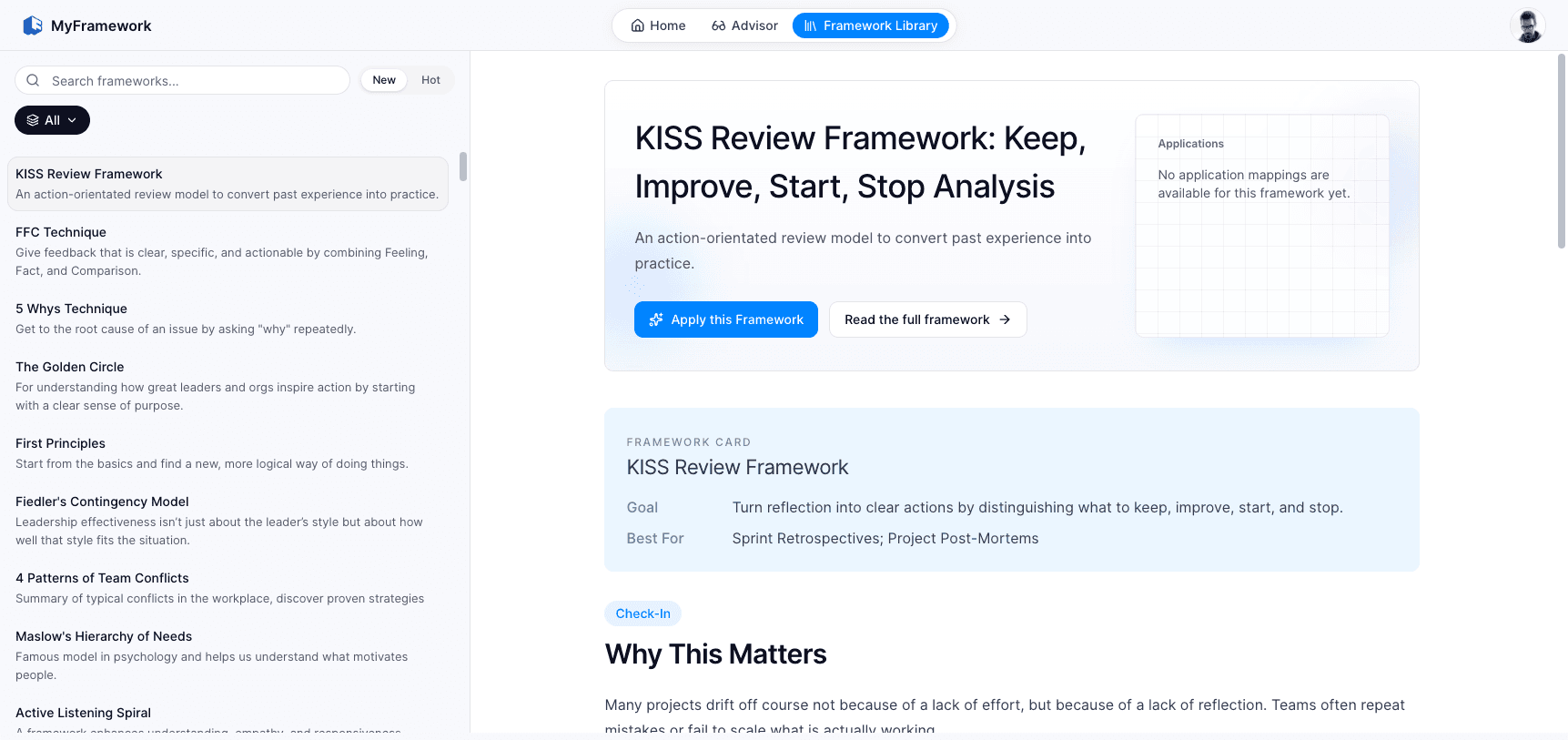
Task: Click the sparkle icon on the Apply this Framework button
Action: click(656, 319)
